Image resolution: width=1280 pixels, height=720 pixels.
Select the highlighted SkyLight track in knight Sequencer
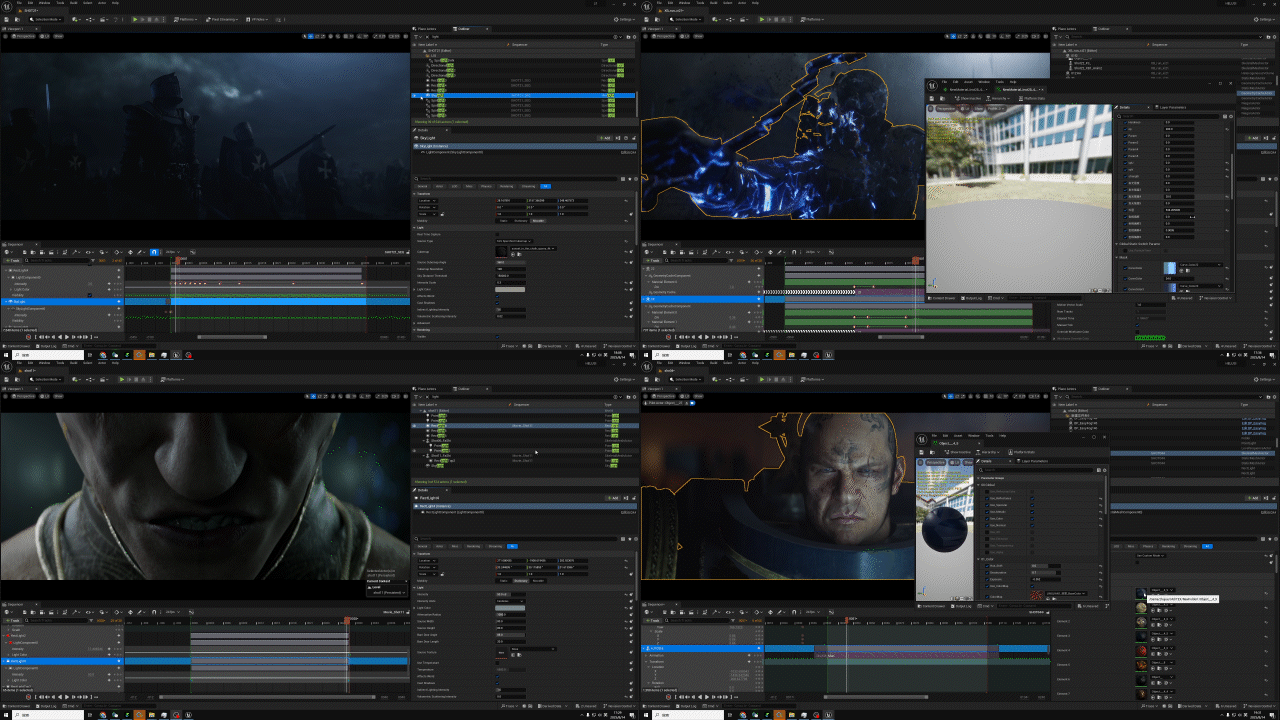click(x=62, y=301)
